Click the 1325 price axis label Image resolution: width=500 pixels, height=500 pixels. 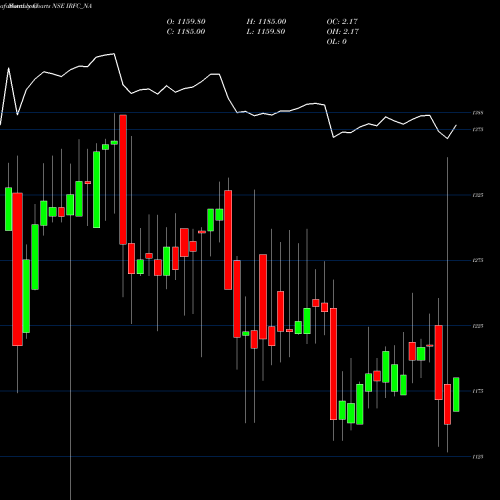pos(478,195)
